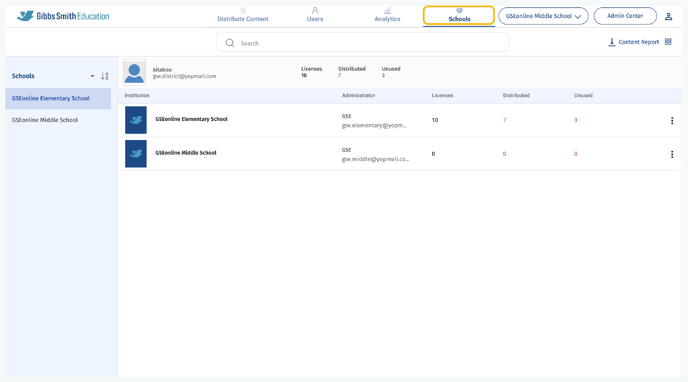Click the Distributed column header
This screenshot has height=382, width=688.
click(x=516, y=95)
